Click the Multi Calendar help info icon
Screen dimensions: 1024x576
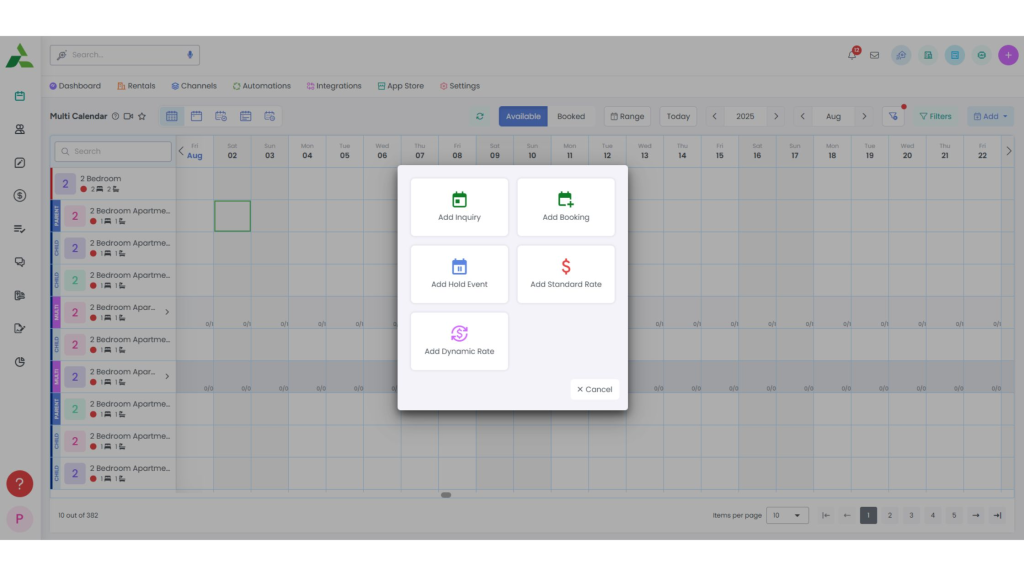click(x=116, y=116)
